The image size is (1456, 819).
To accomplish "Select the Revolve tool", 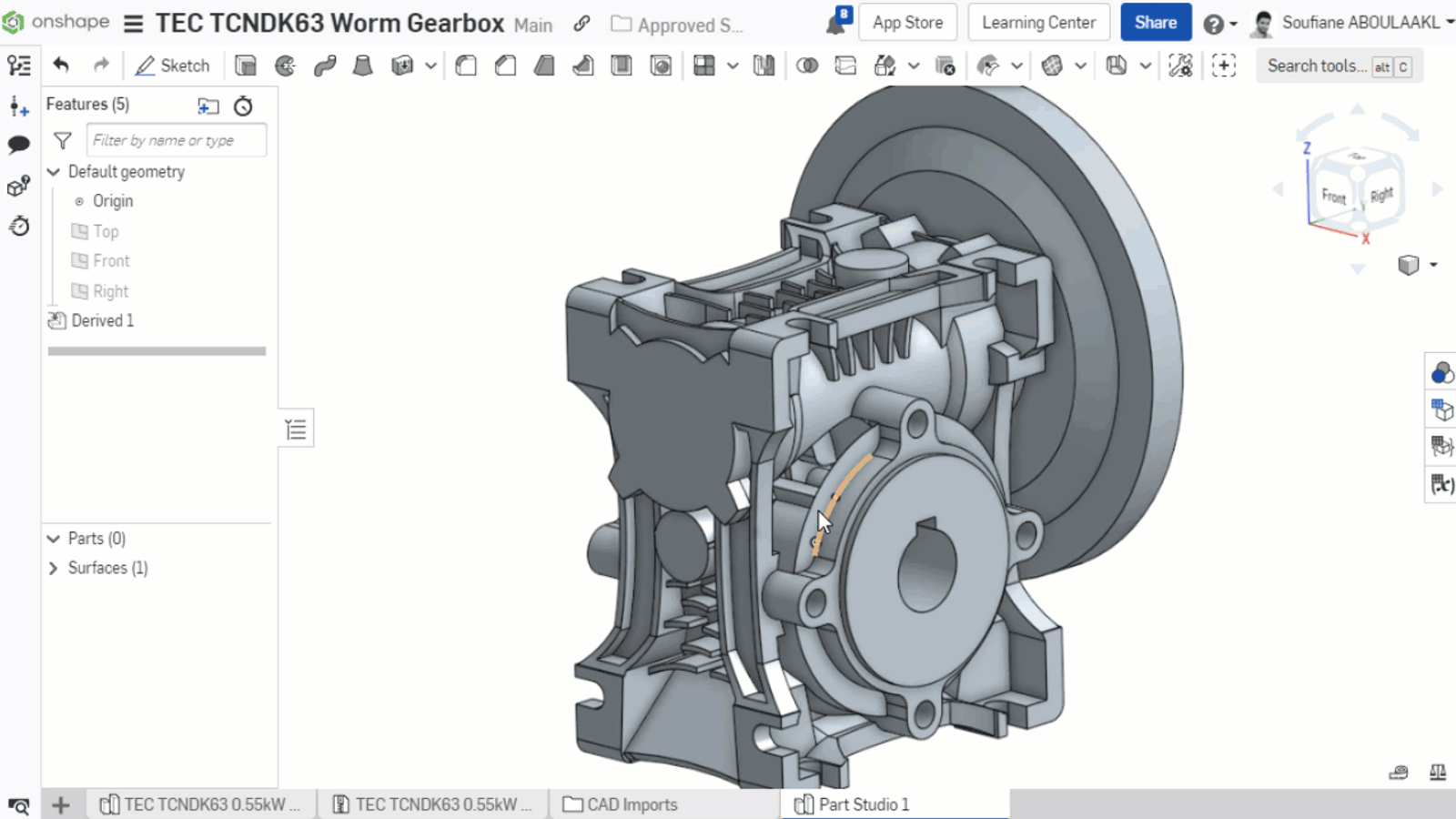I will tap(285, 66).
